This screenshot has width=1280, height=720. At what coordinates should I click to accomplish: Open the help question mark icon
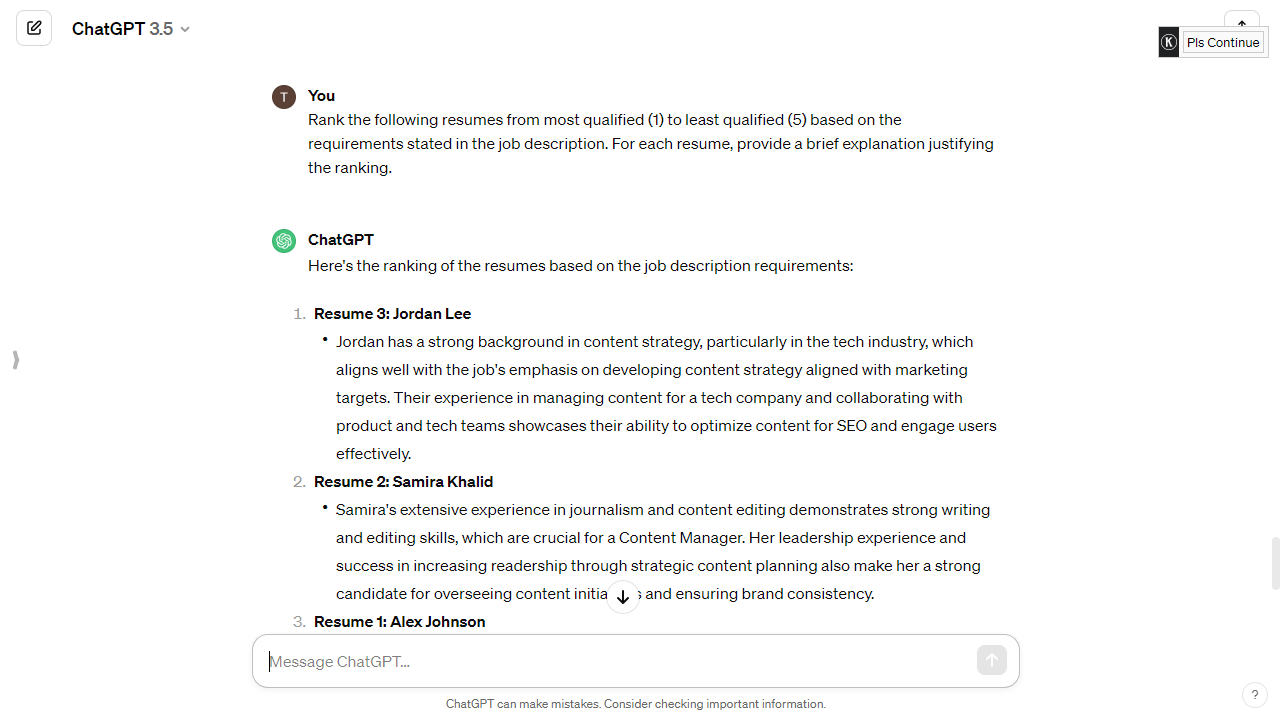coord(1255,694)
